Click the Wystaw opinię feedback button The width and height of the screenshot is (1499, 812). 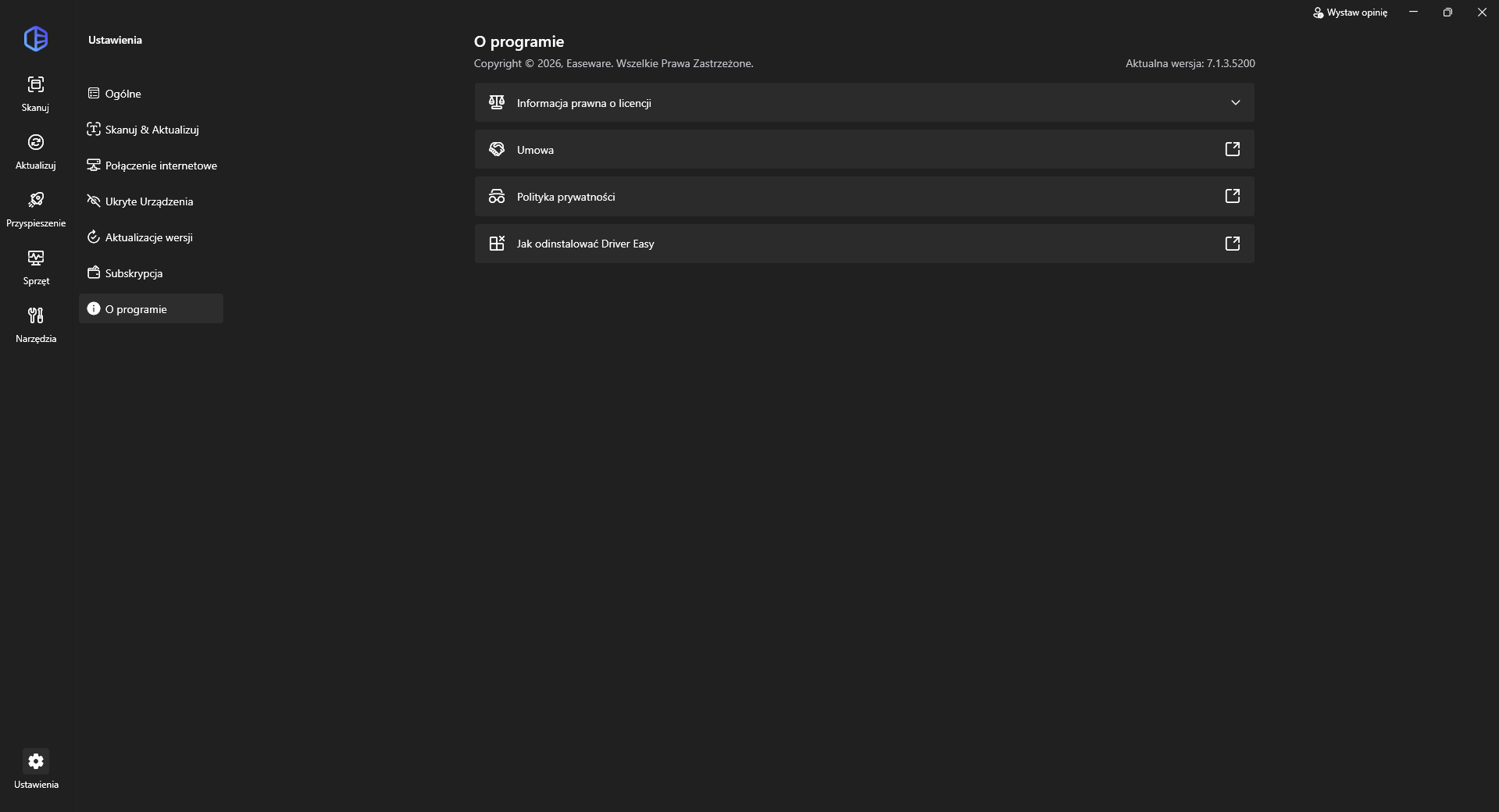1350,12
